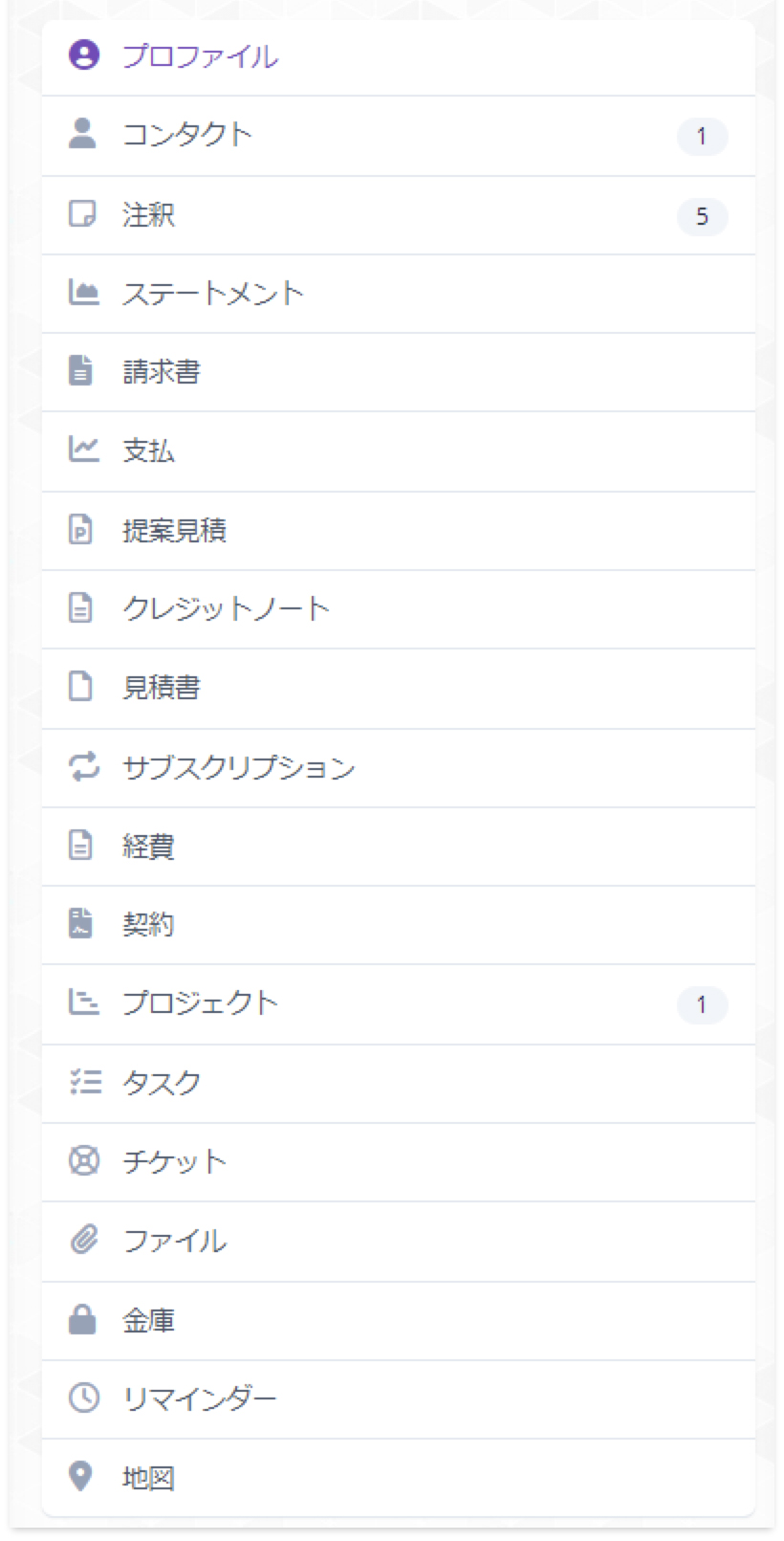Click the 注釈 sticky note icon
Image resolution: width=784 pixels, height=1541 pixels.
coord(83,213)
